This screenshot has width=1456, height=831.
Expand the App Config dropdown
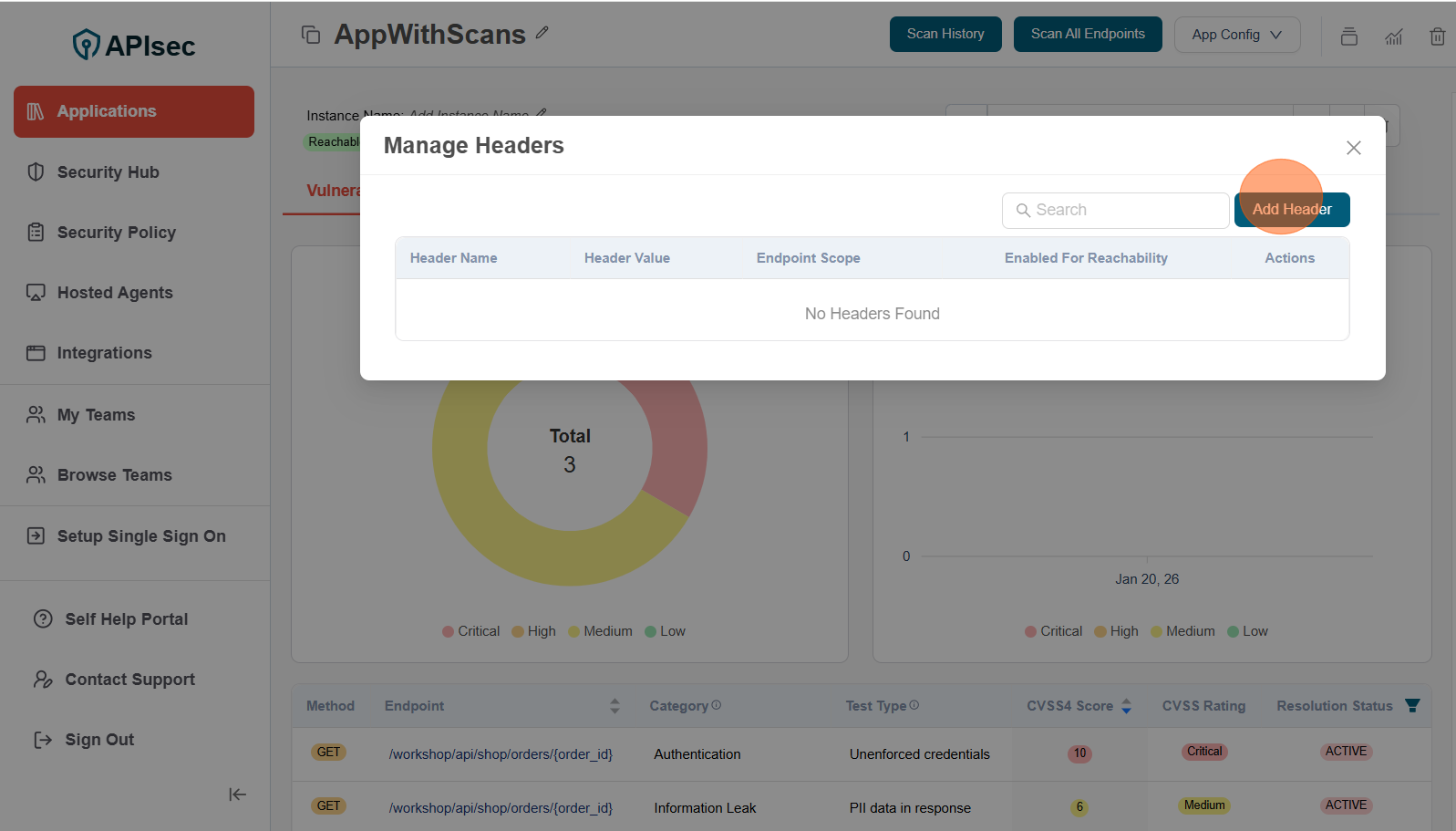point(1236,35)
